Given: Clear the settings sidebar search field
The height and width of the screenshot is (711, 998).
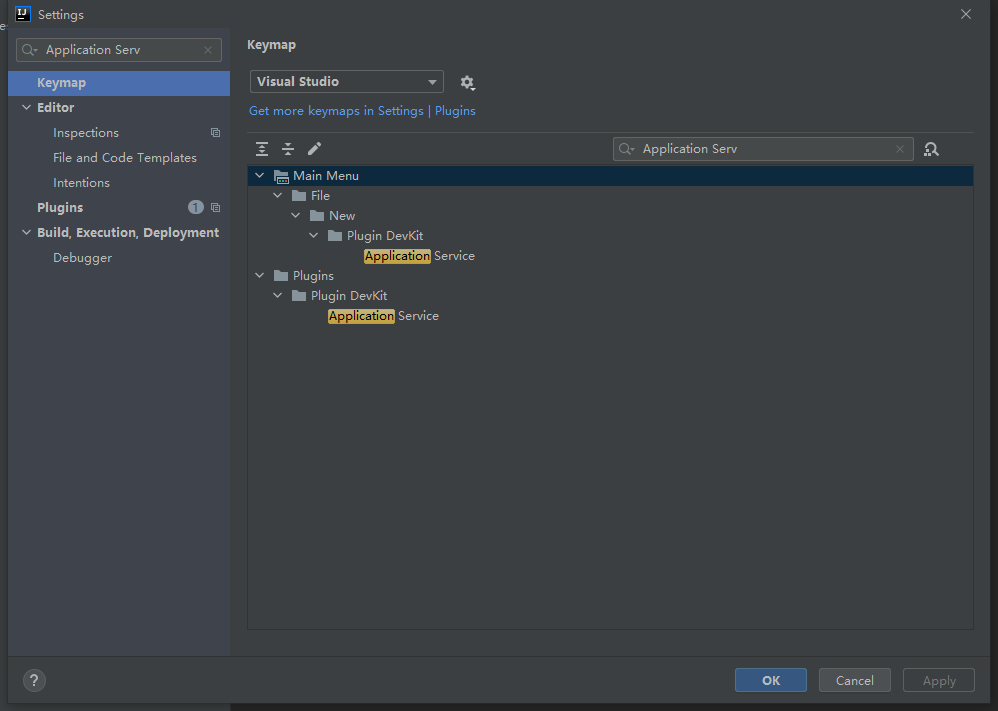Looking at the screenshot, I should [208, 50].
